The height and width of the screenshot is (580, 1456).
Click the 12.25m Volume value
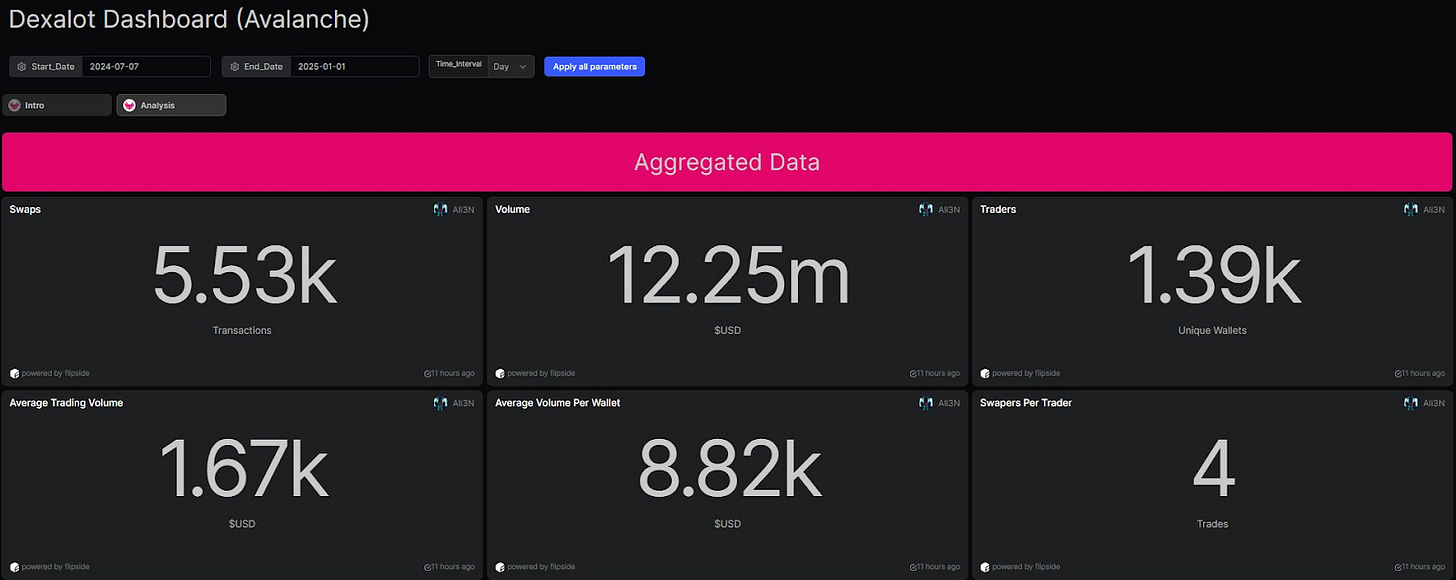pos(728,275)
